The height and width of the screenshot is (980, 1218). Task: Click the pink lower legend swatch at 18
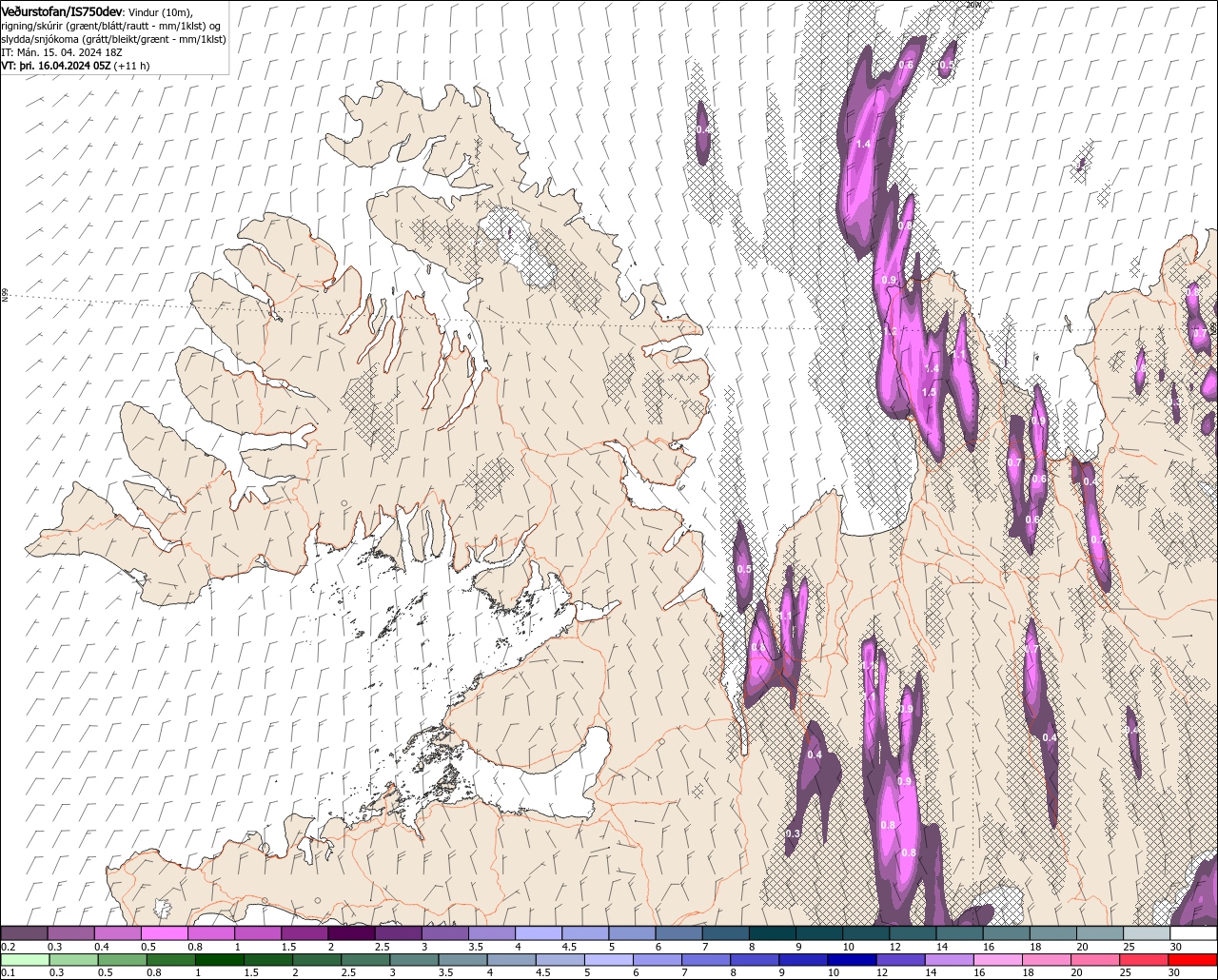pyautogui.click(x=1046, y=960)
